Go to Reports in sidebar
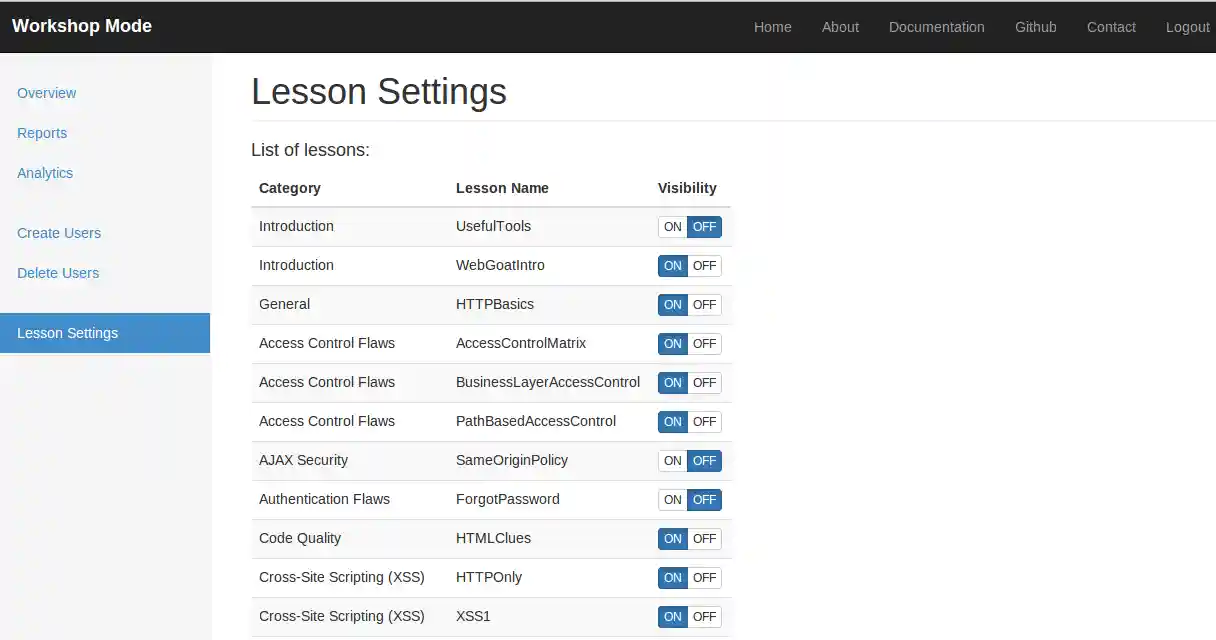 42,133
